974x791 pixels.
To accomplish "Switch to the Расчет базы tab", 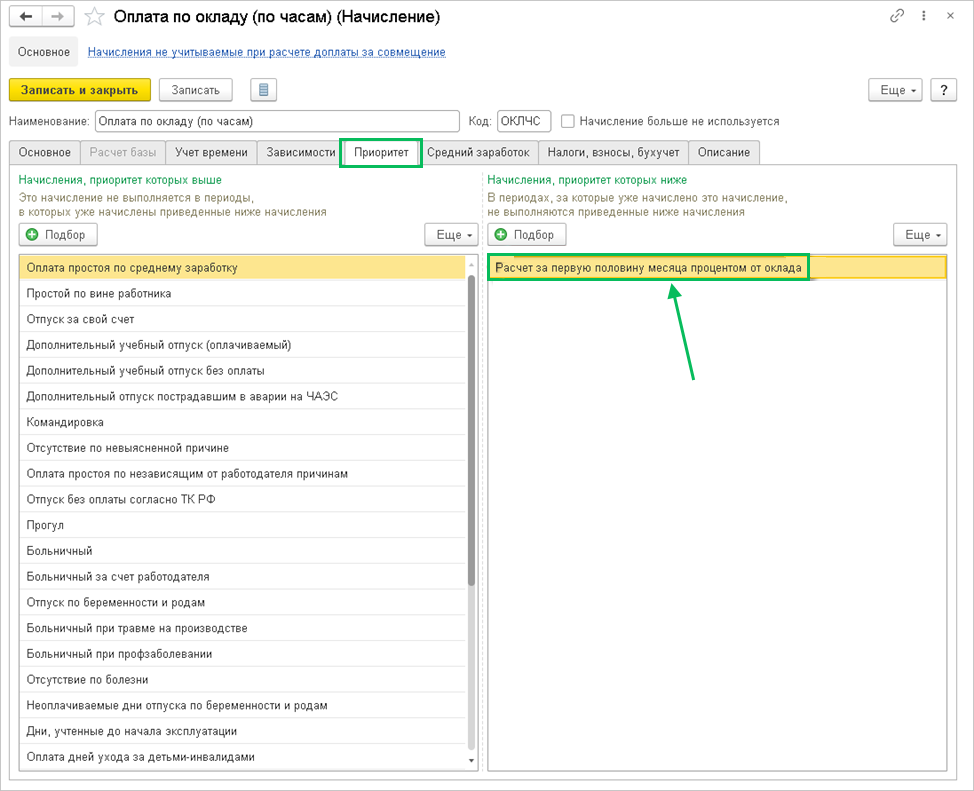I will pos(123,152).
